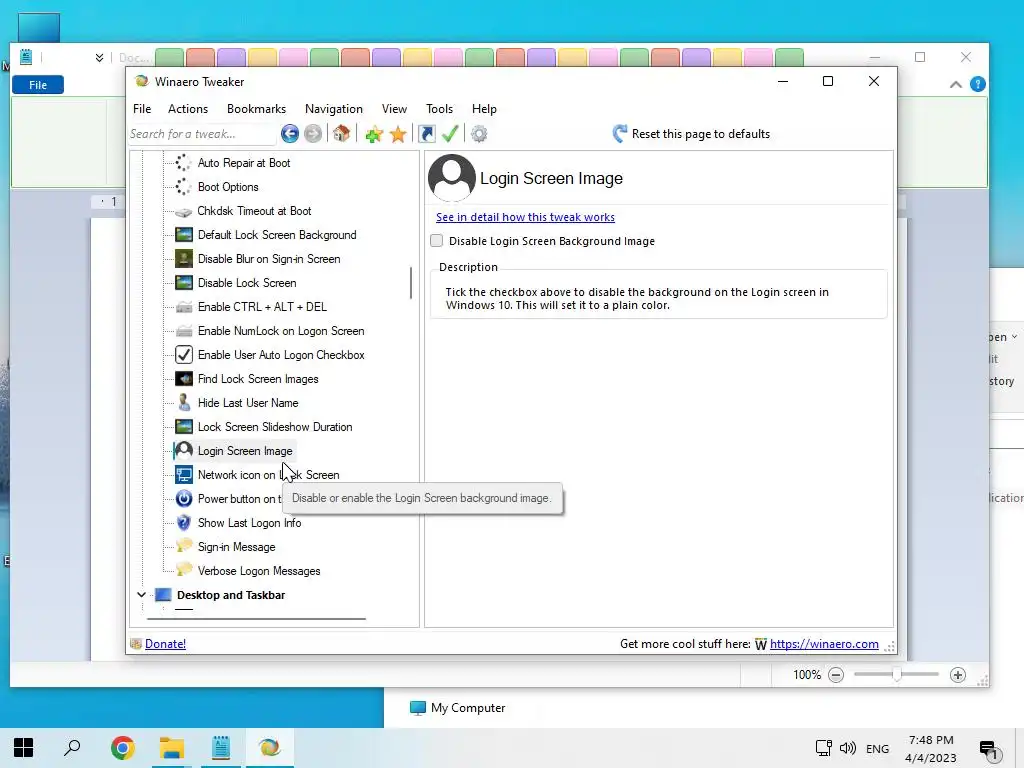The height and width of the screenshot is (768, 1024).
Task: Click the Windows Start button
Action: pos(24,747)
